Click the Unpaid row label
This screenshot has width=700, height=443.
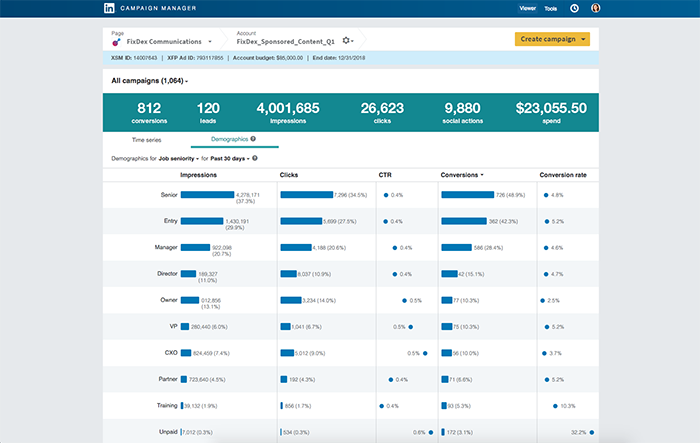pyautogui.click(x=168, y=432)
